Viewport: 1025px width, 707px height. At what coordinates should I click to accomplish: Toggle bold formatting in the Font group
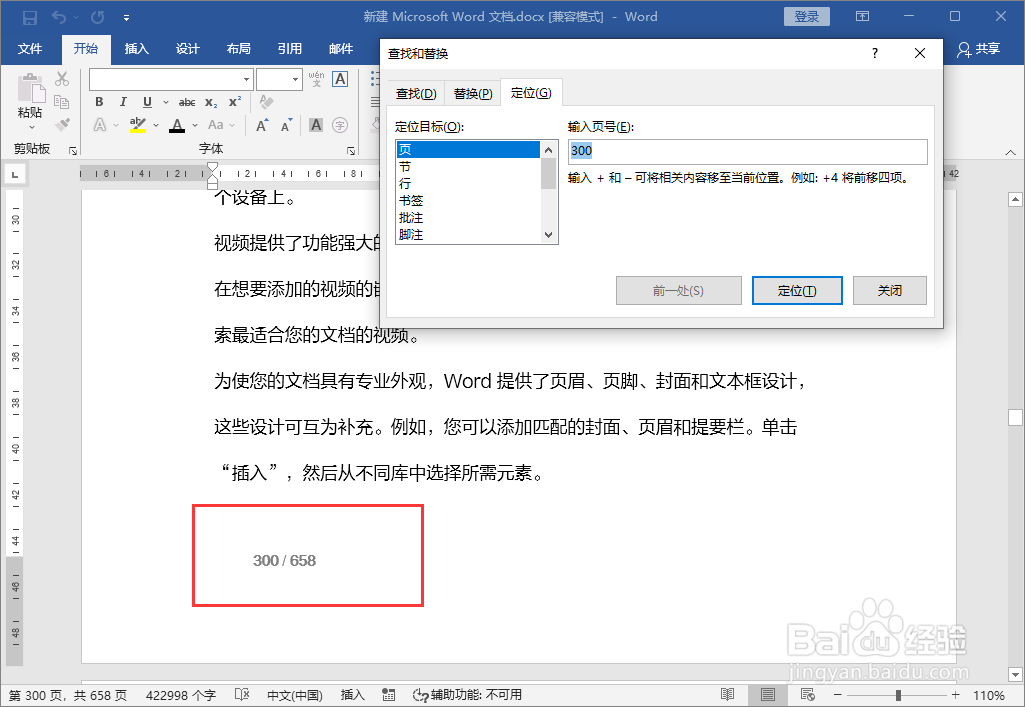pos(99,102)
